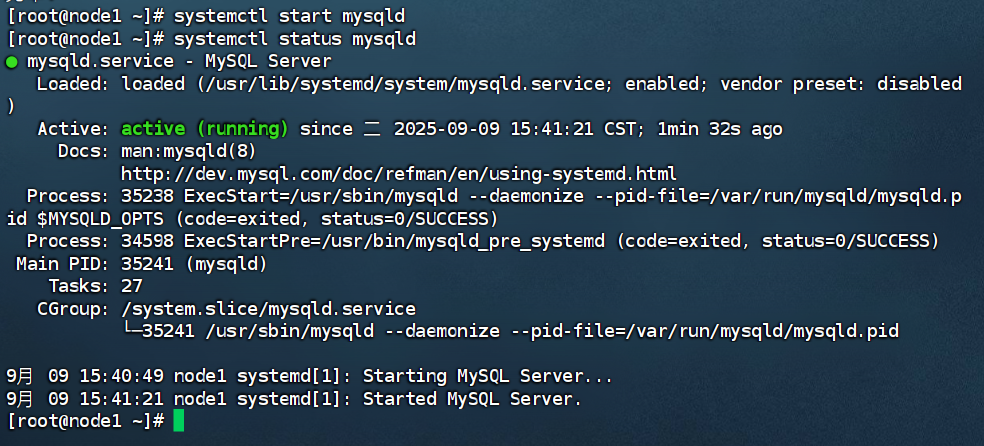Click the green "active (running)" status text
984x446 pixels.
pos(205,129)
